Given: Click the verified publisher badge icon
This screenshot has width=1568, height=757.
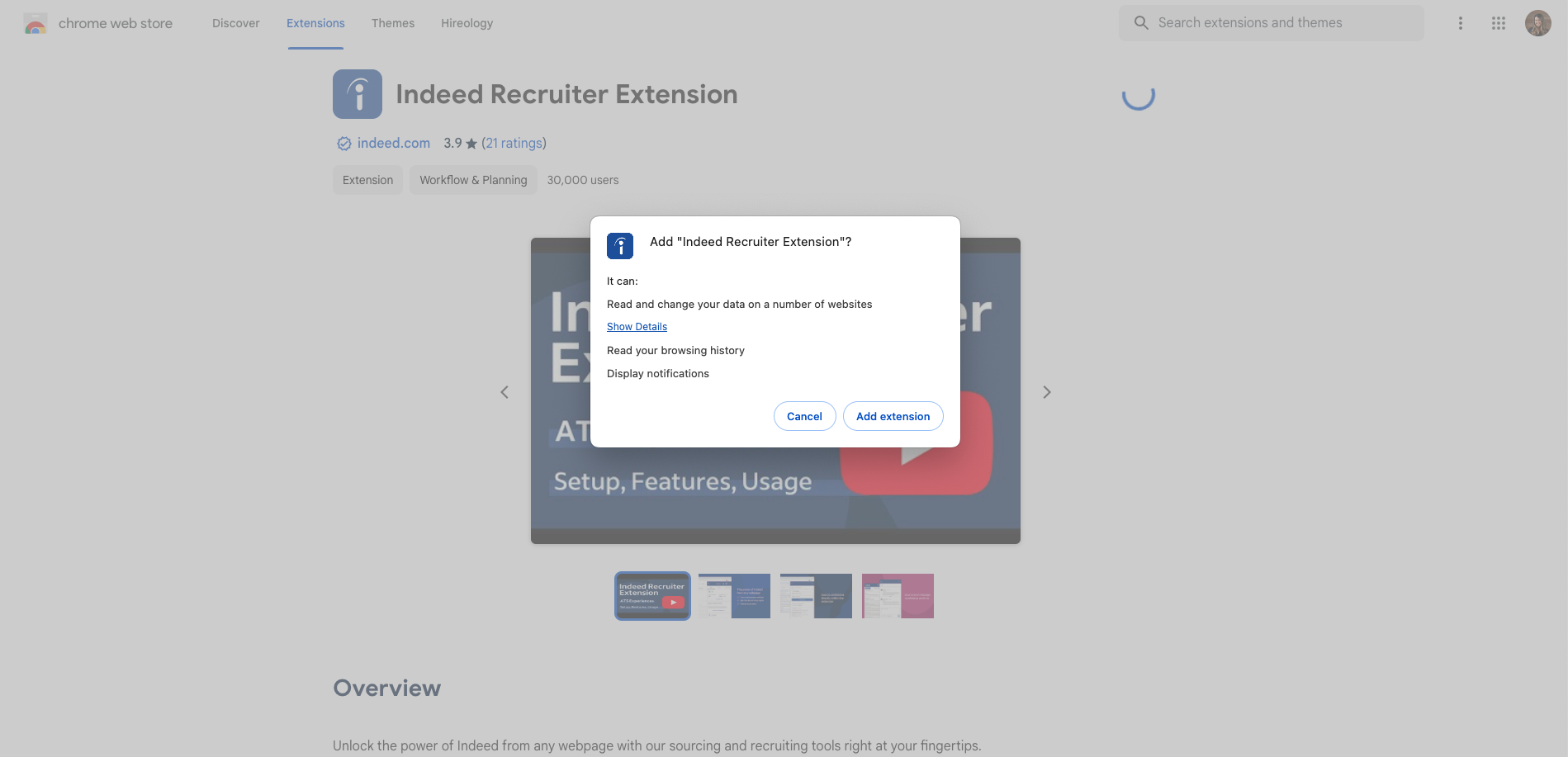Looking at the screenshot, I should click(343, 144).
